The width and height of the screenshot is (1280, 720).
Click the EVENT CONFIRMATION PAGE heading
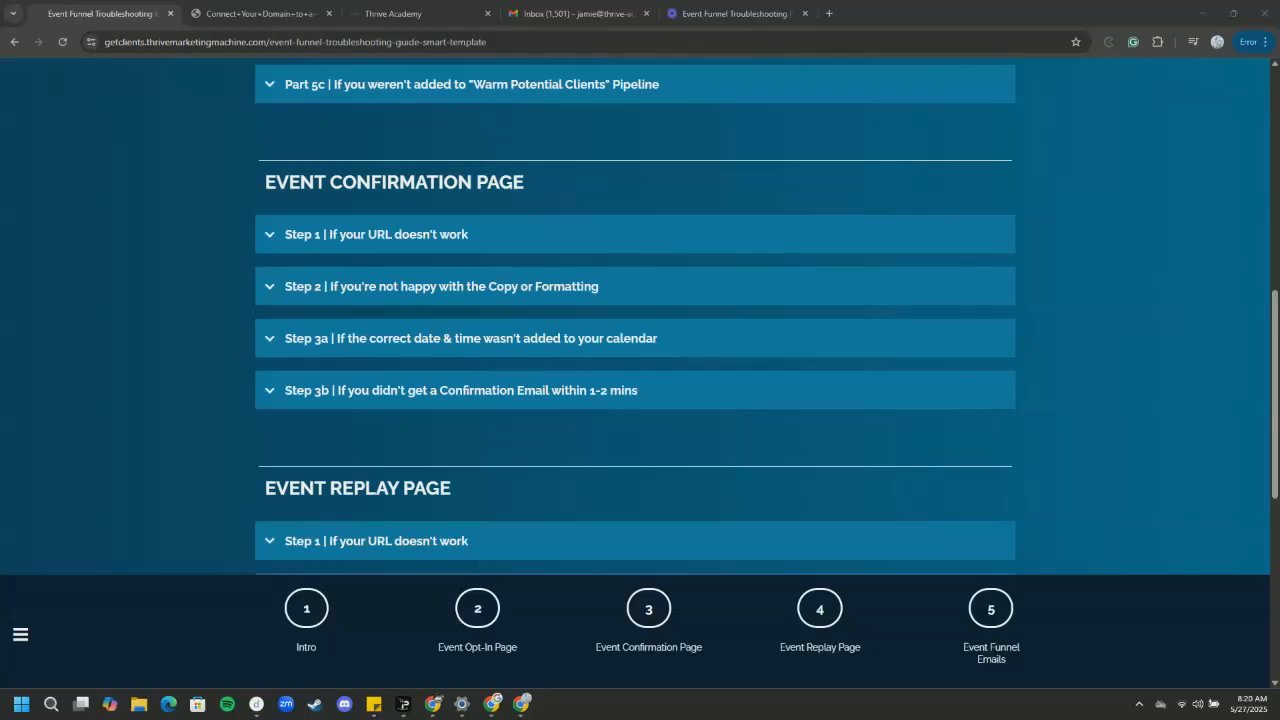coord(394,182)
